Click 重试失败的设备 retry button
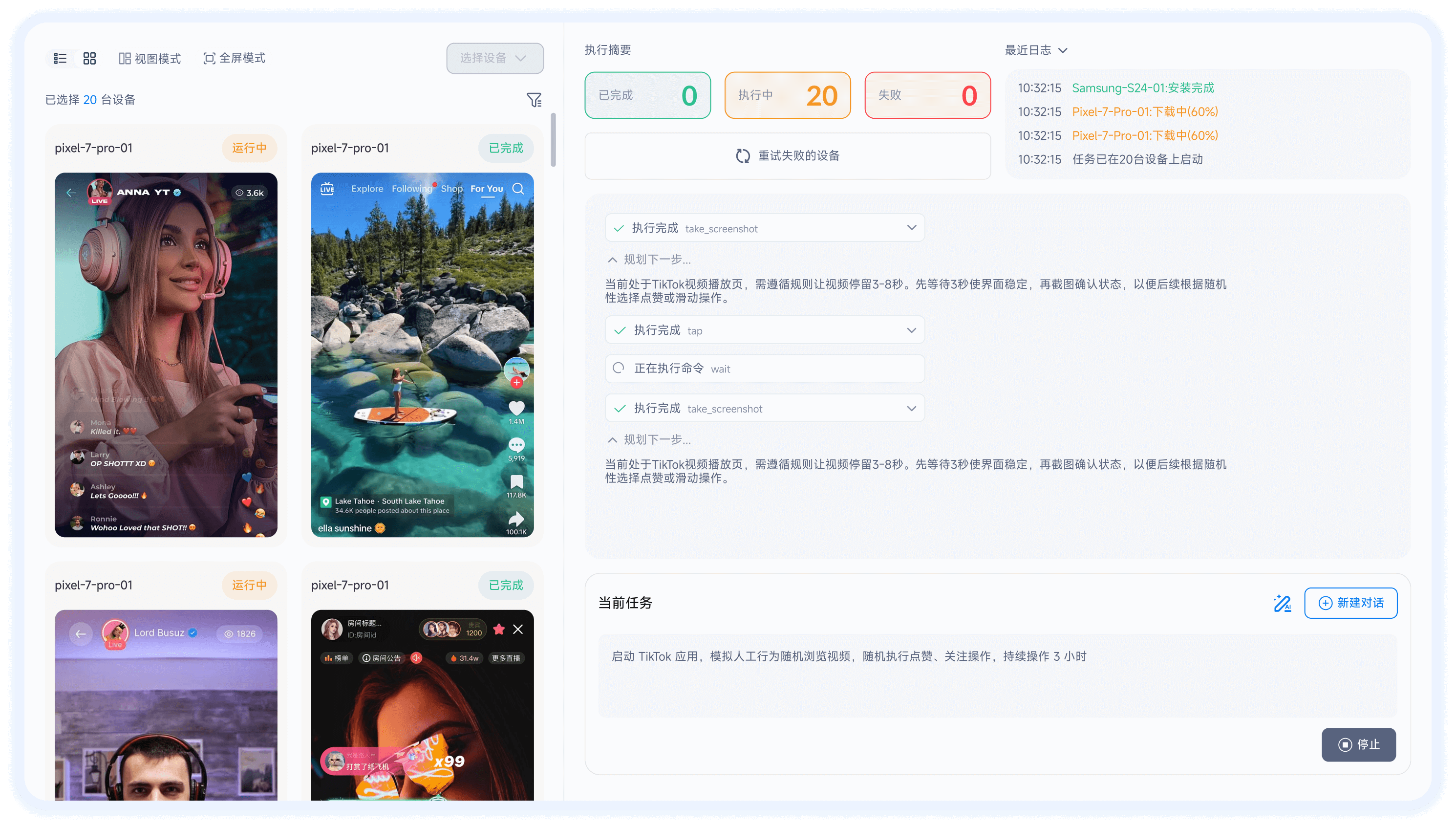The height and width of the screenshot is (827, 1456). pyautogui.click(x=787, y=155)
